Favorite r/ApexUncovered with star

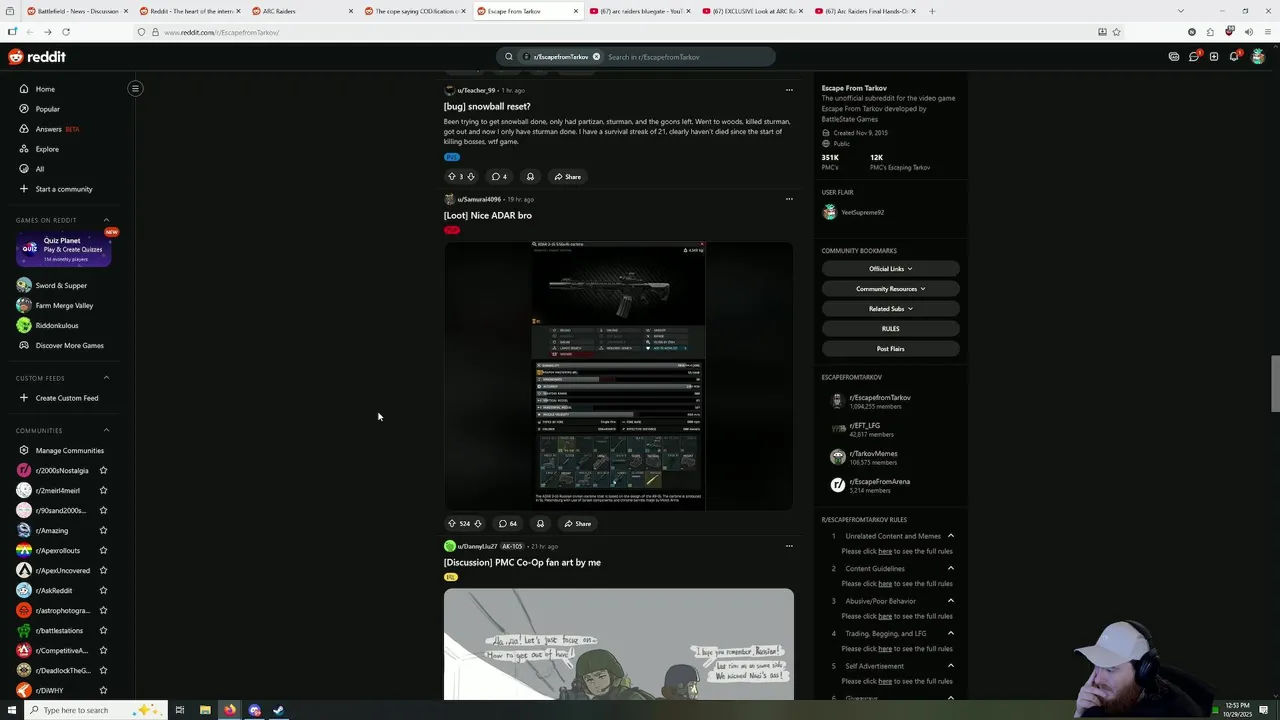(x=103, y=570)
